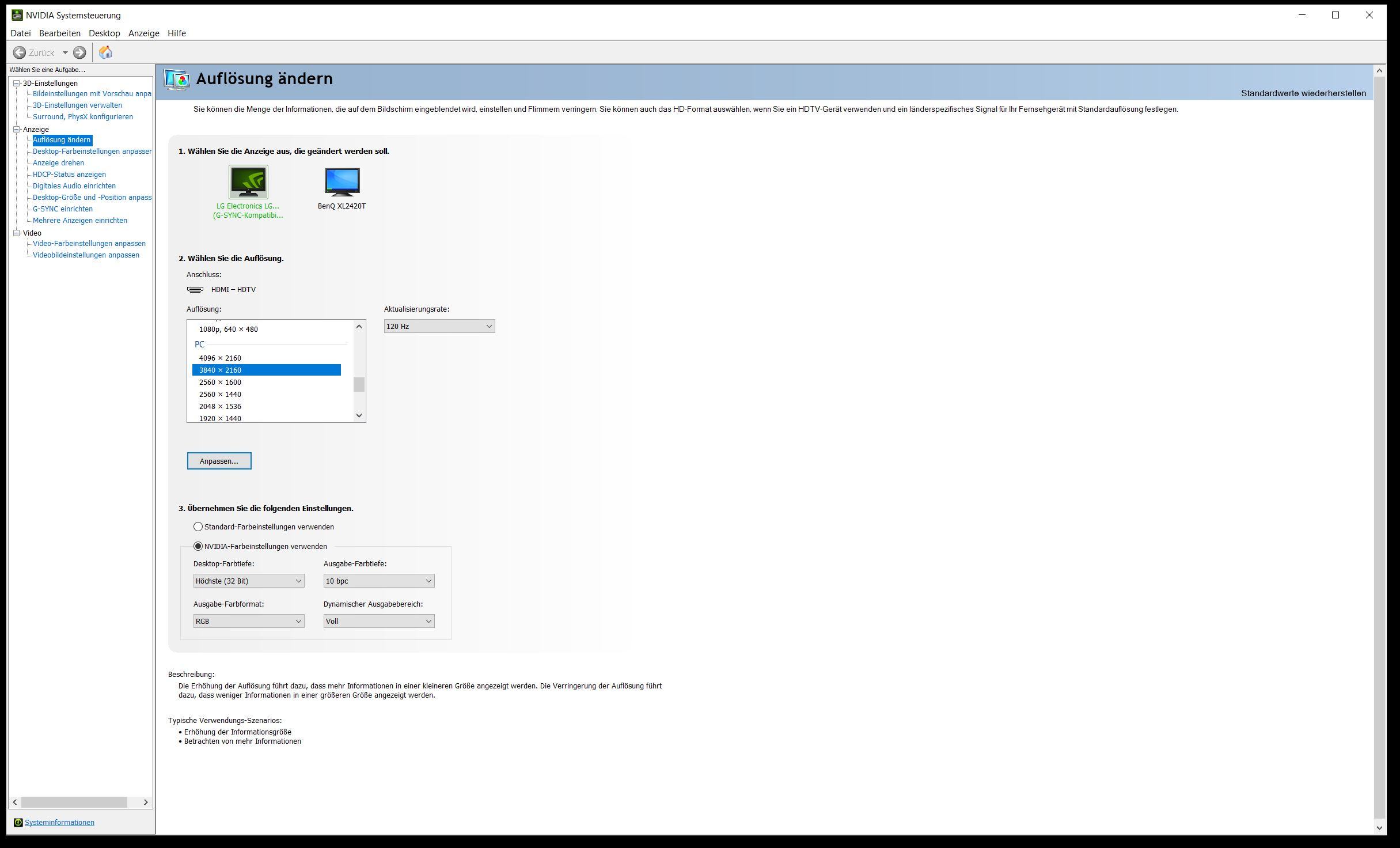Open the Desktop-Farbtiefe dropdown
The height and width of the screenshot is (848, 1400).
[x=249, y=581]
